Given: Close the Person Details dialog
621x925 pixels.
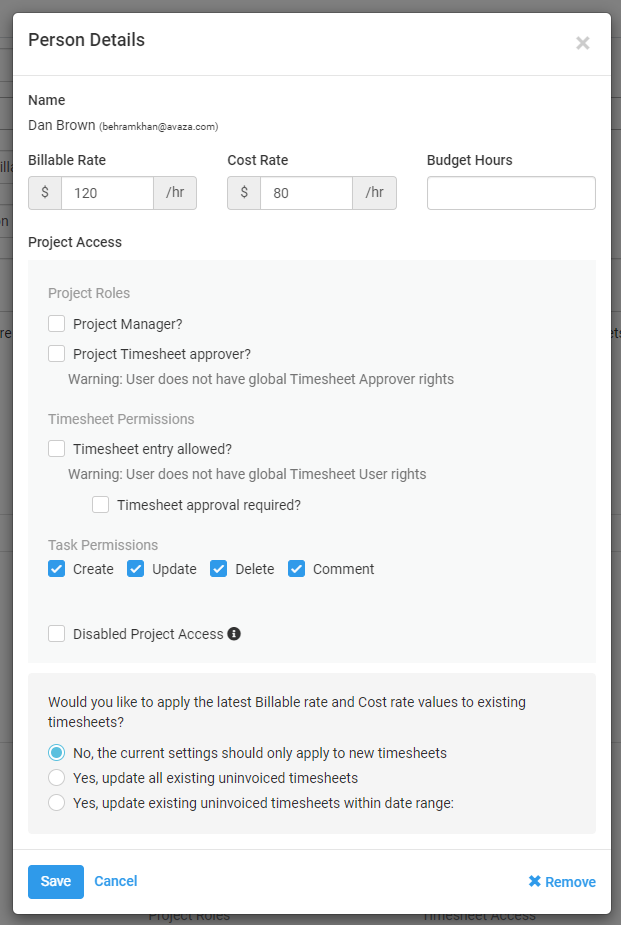Looking at the screenshot, I should coord(583,43).
